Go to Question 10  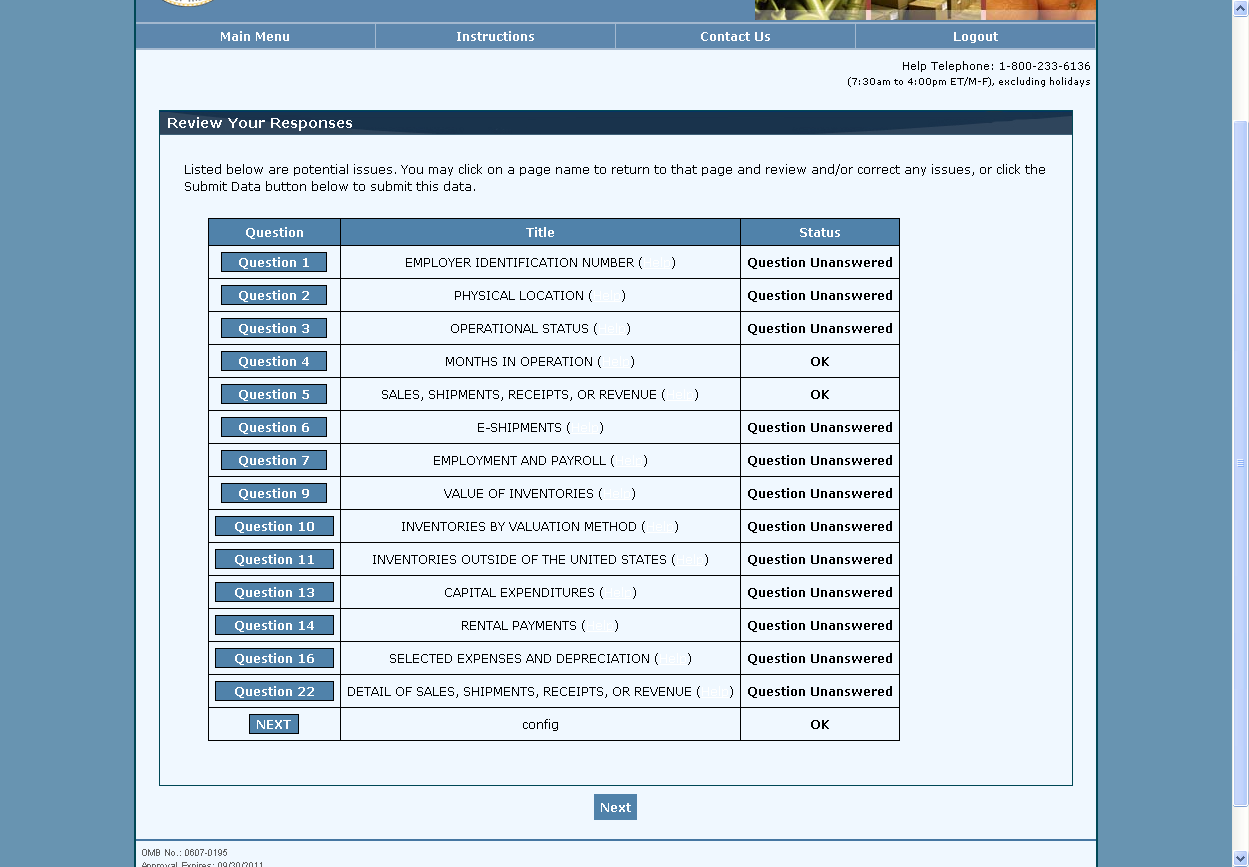(x=274, y=526)
